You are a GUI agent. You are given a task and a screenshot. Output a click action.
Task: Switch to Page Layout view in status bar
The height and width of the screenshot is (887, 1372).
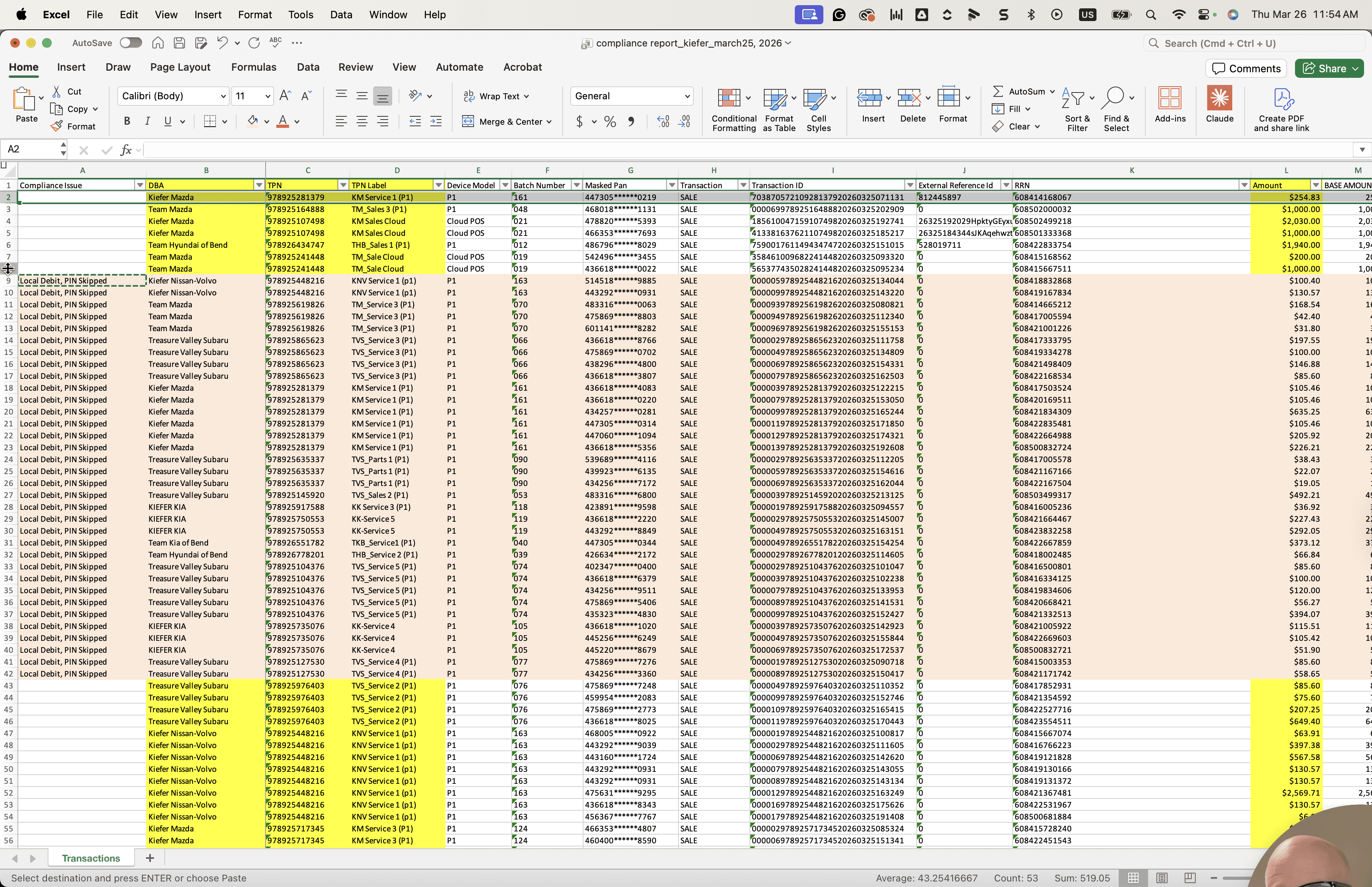[1162, 878]
